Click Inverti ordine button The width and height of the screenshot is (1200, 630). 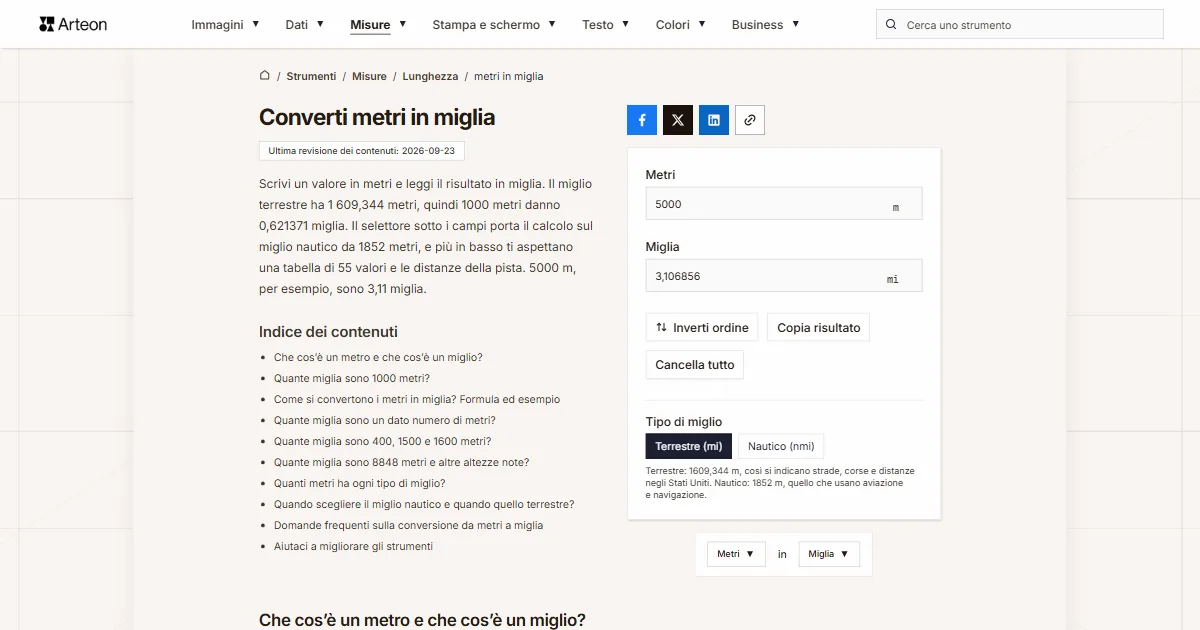[x=702, y=328]
